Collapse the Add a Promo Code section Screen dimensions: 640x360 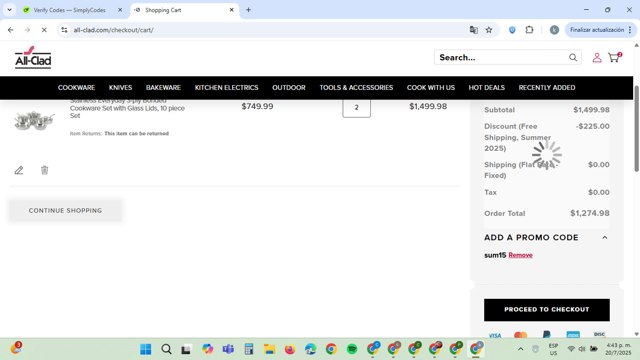[x=604, y=238]
